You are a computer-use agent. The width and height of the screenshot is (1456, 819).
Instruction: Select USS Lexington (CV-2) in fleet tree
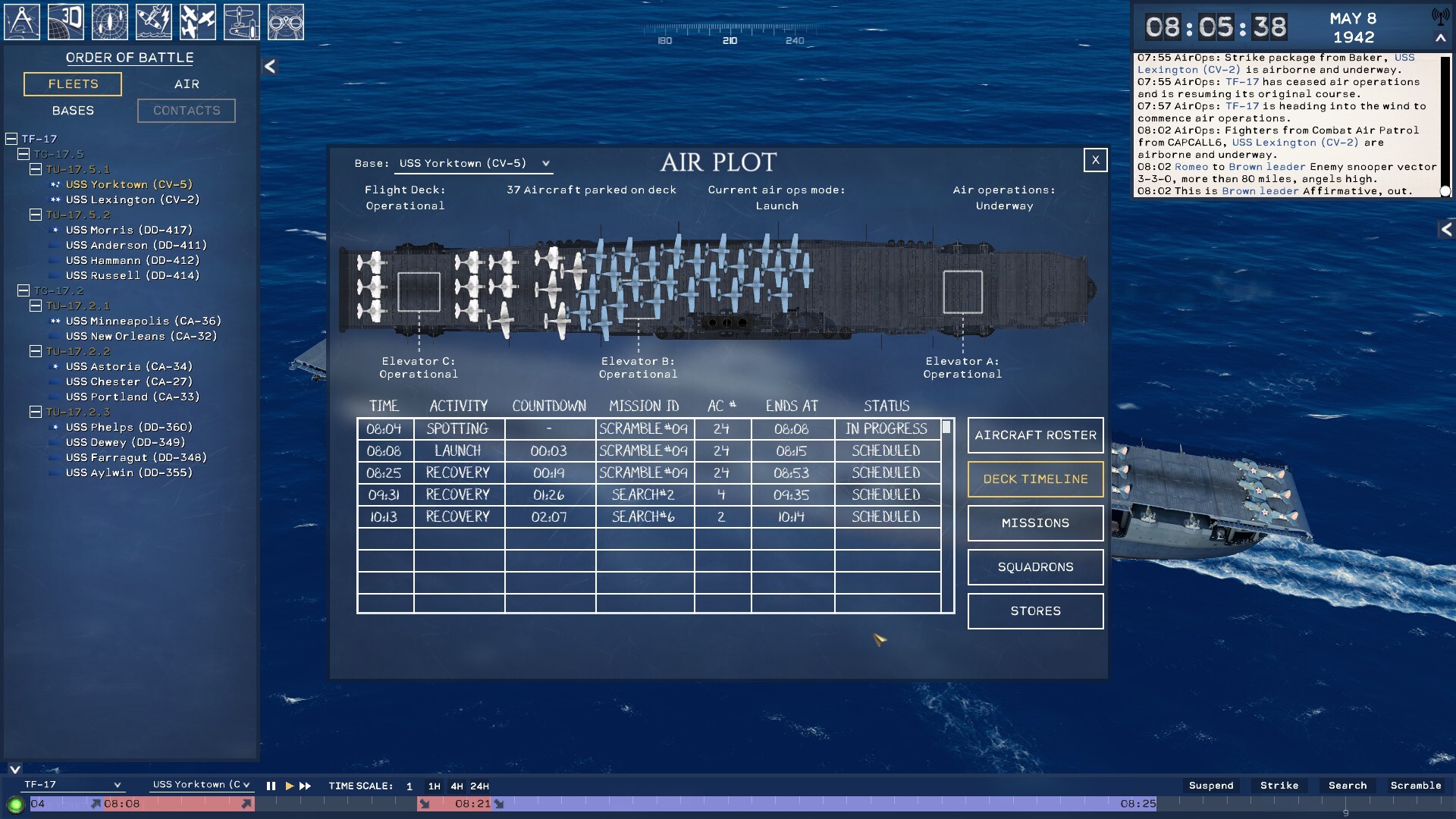point(133,199)
